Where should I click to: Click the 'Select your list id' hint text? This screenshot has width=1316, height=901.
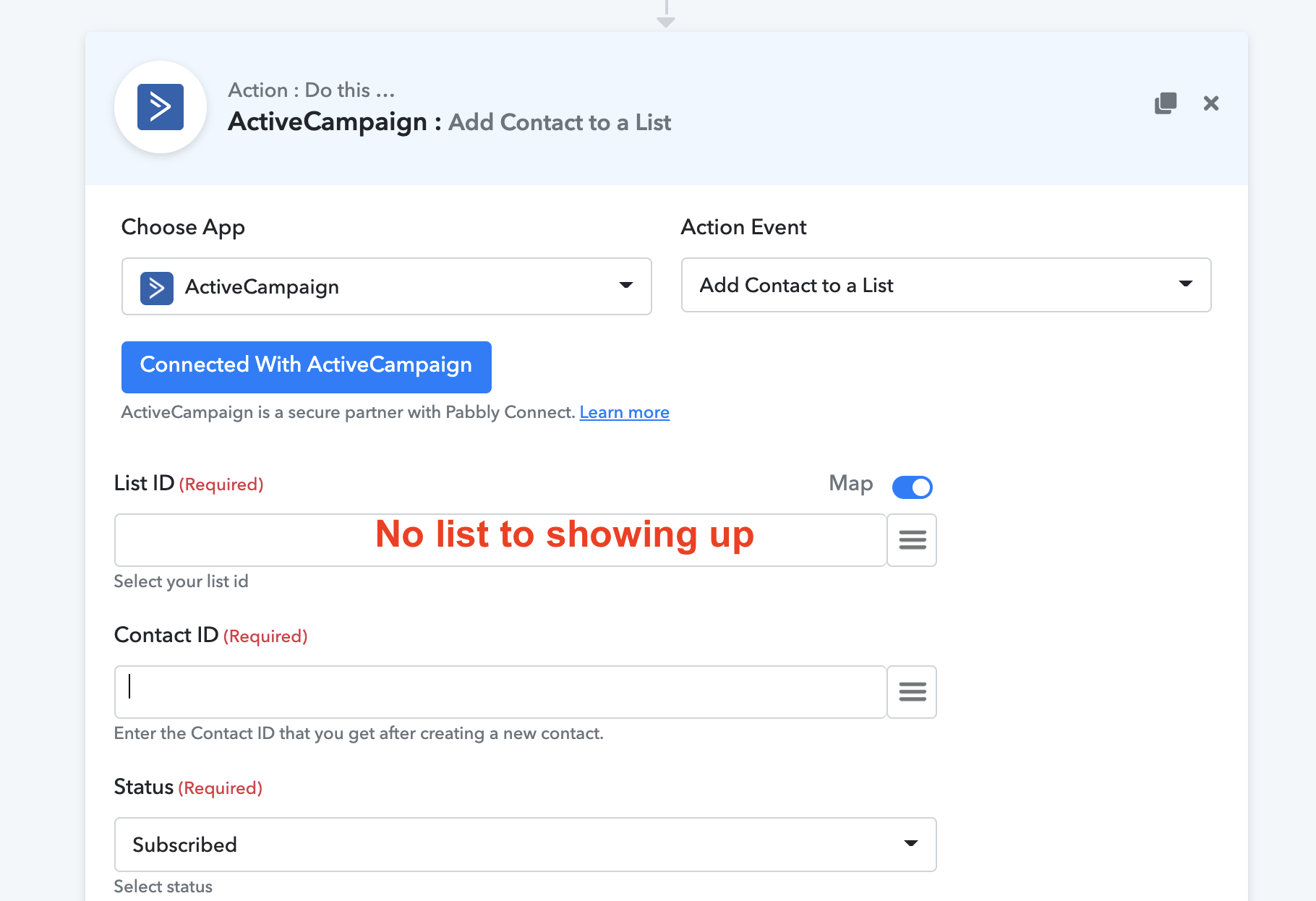coord(181,581)
